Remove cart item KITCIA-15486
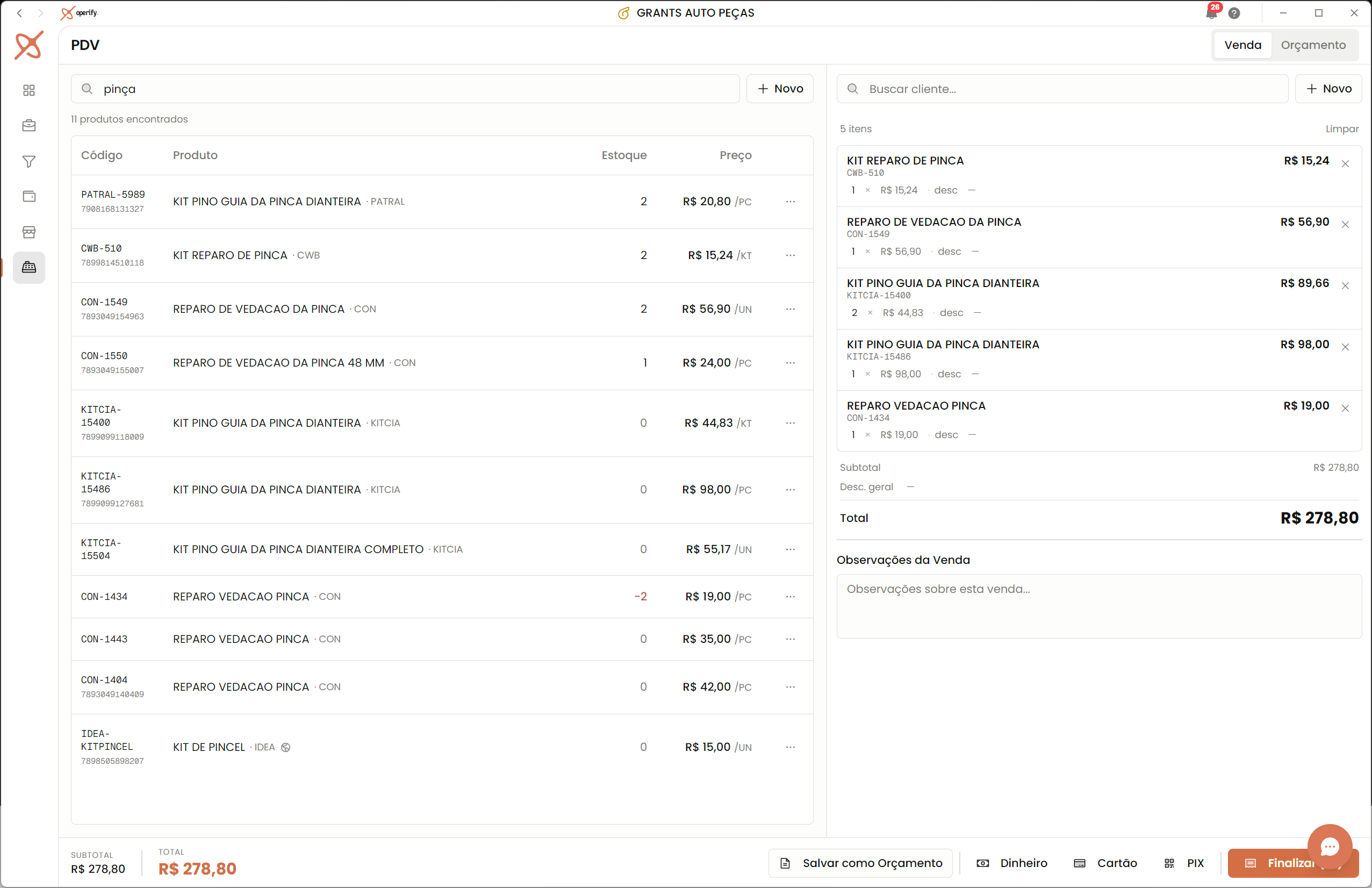This screenshot has width=1372, height=888. tap(1345, 347)
